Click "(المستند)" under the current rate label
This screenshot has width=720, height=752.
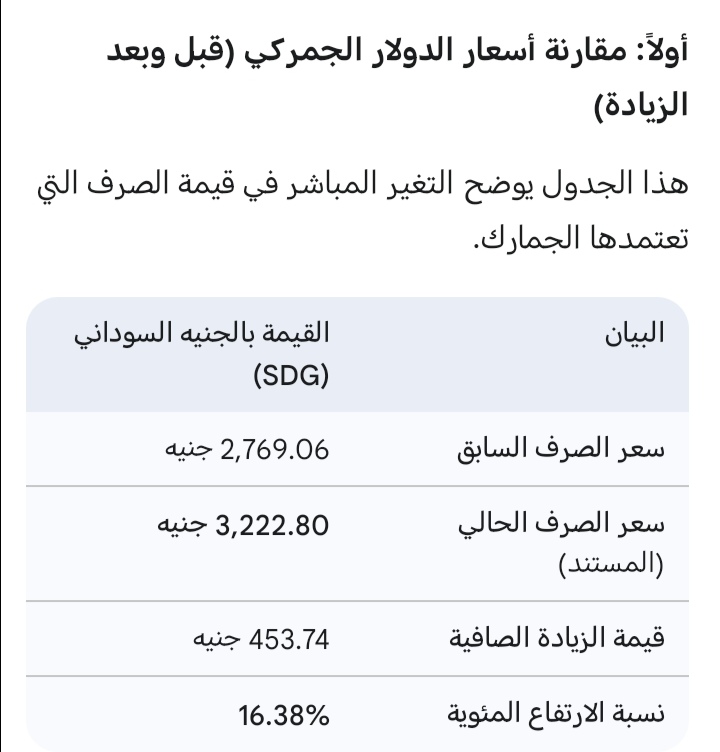(611, 564)
